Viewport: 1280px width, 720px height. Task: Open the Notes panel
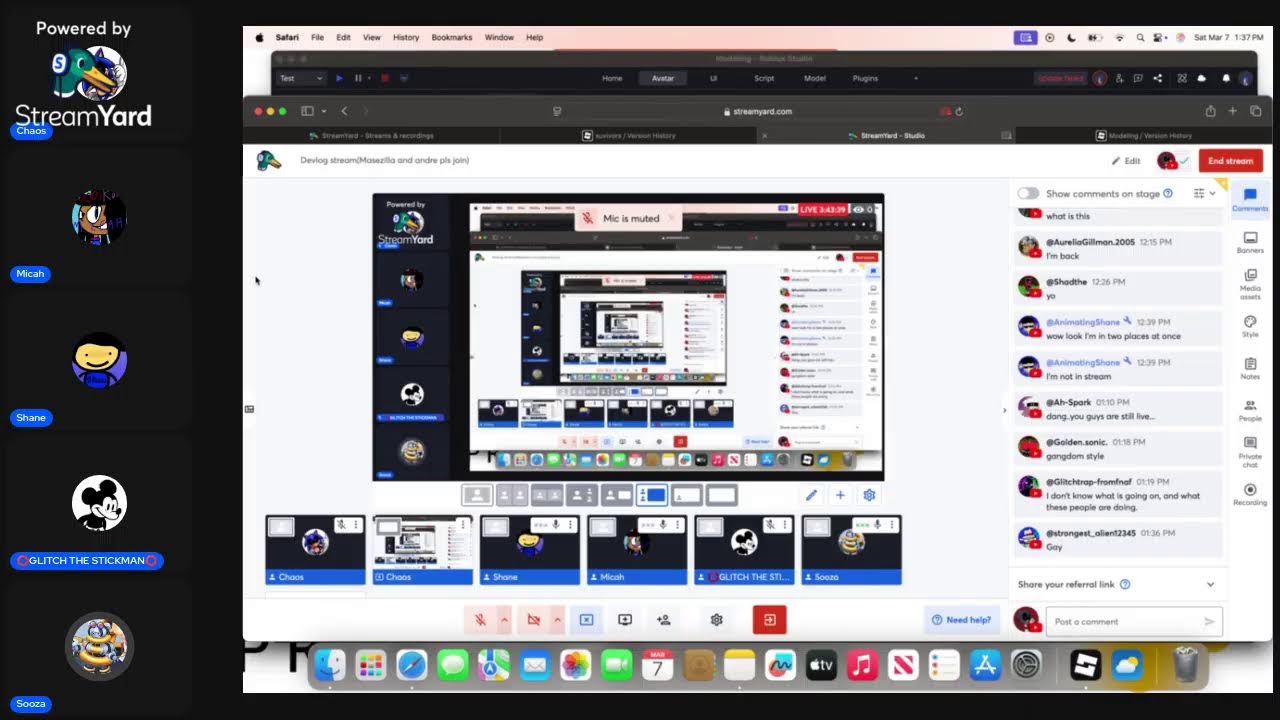coord(1249,369)
